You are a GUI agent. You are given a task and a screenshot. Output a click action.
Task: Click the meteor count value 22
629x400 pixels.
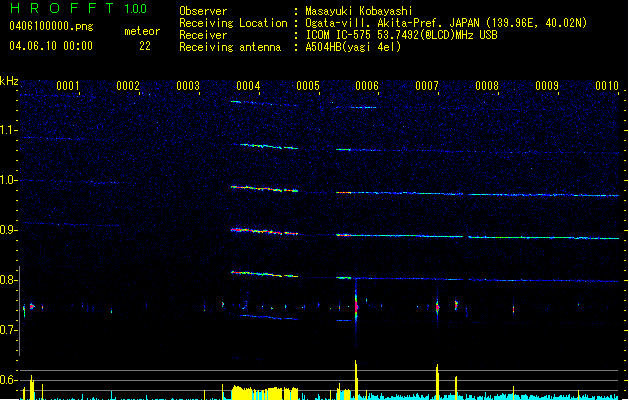tap(145, 46)
